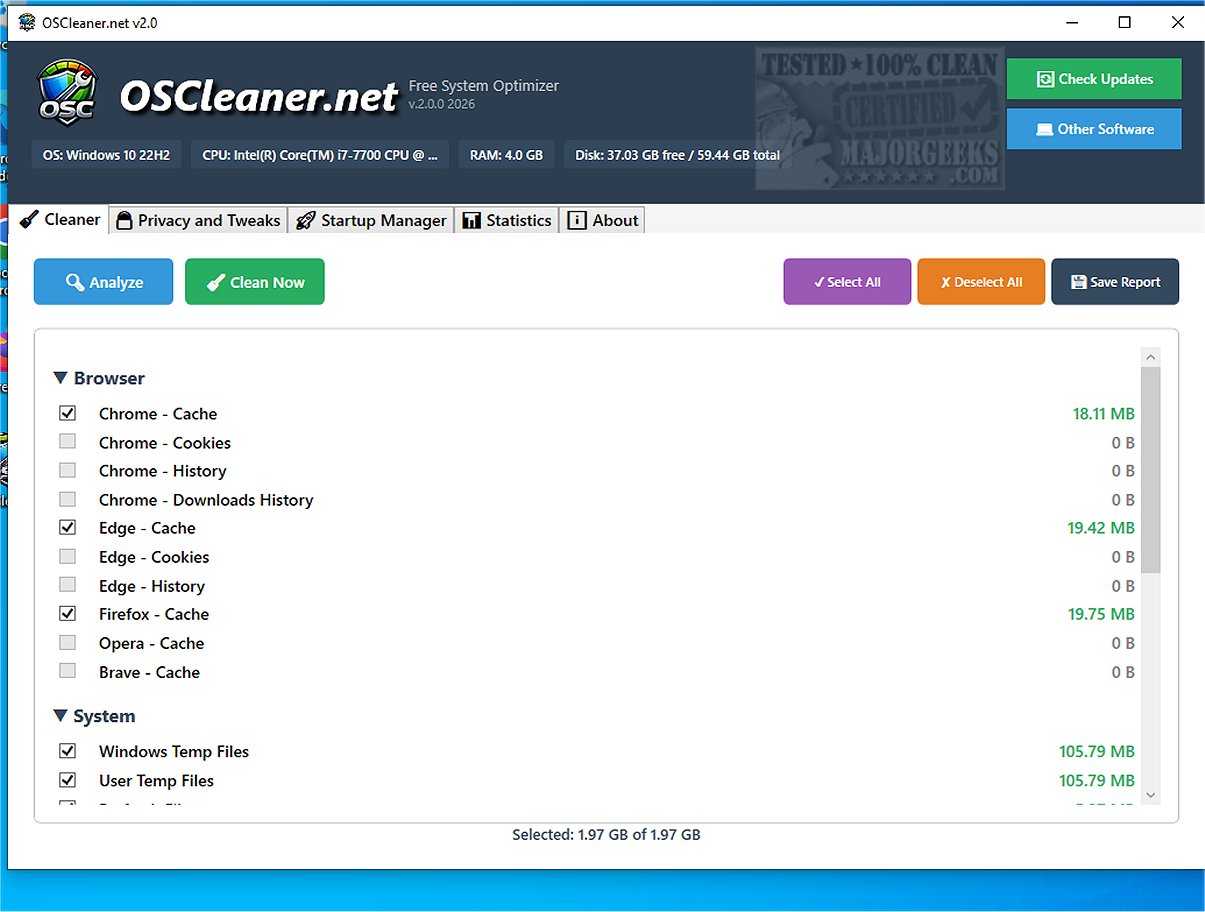Open the Statistics tab
The image size is (1205, 912).
click(507, 221)
